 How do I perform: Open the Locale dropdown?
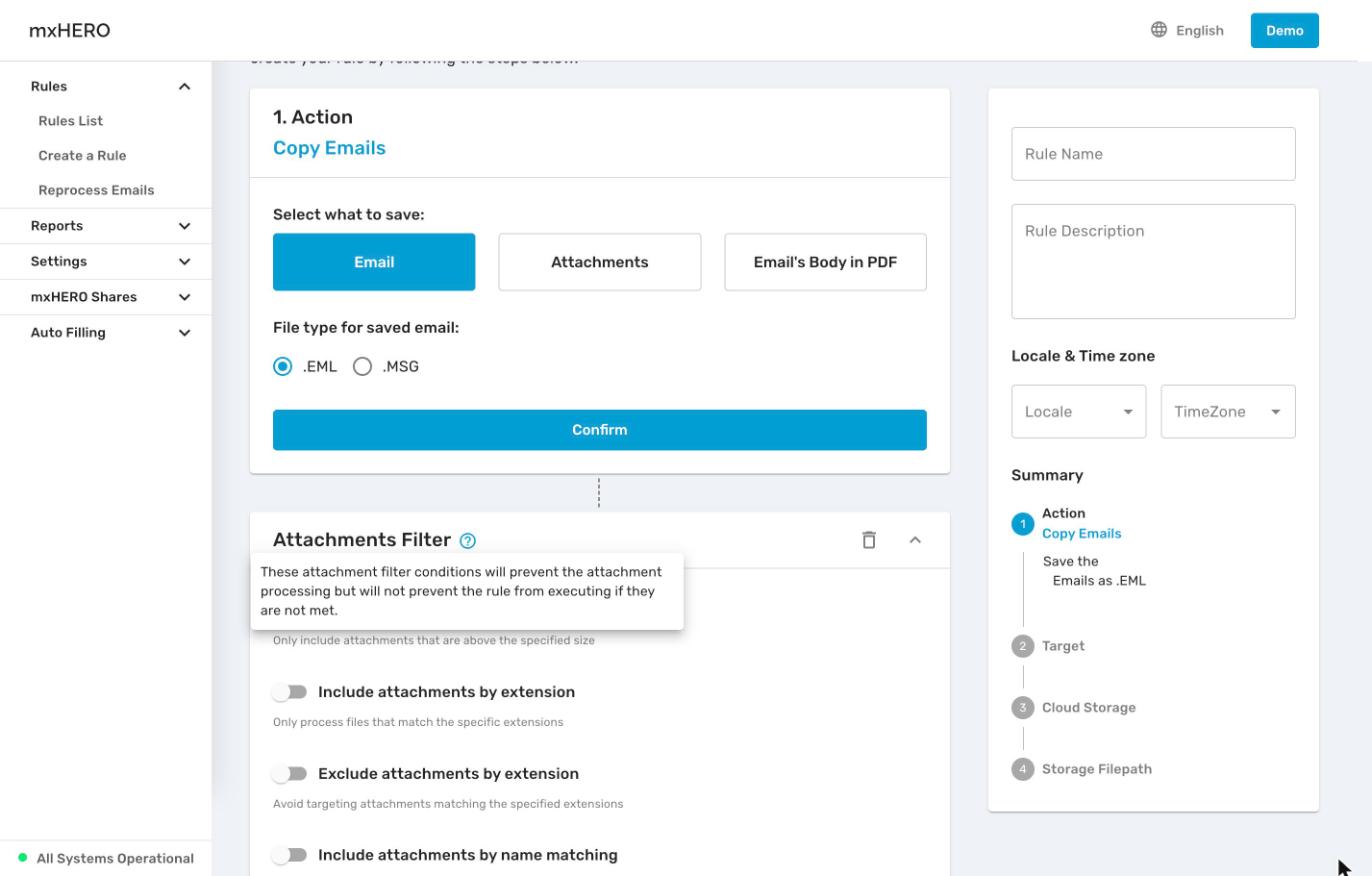point(1079,412)
